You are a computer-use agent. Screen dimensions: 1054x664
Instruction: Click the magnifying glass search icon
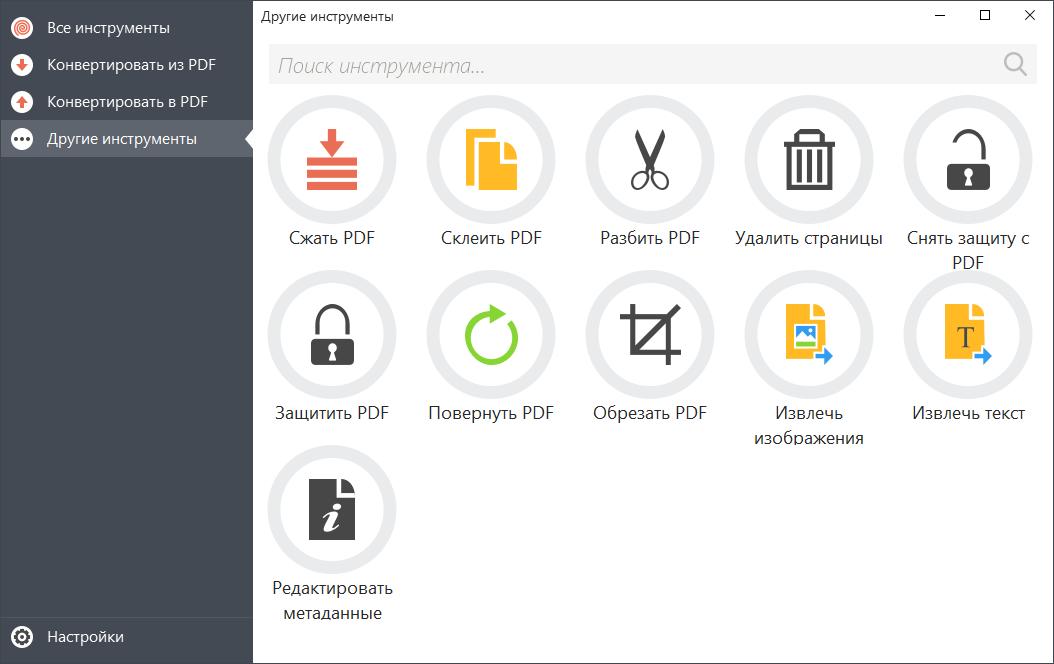point(1015,65)
